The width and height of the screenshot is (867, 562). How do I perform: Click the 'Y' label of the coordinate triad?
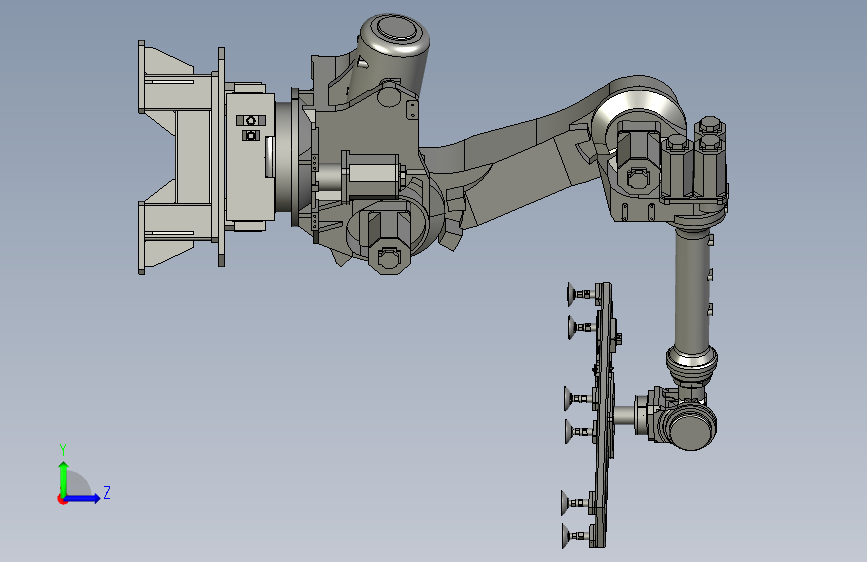click(63, 450)
